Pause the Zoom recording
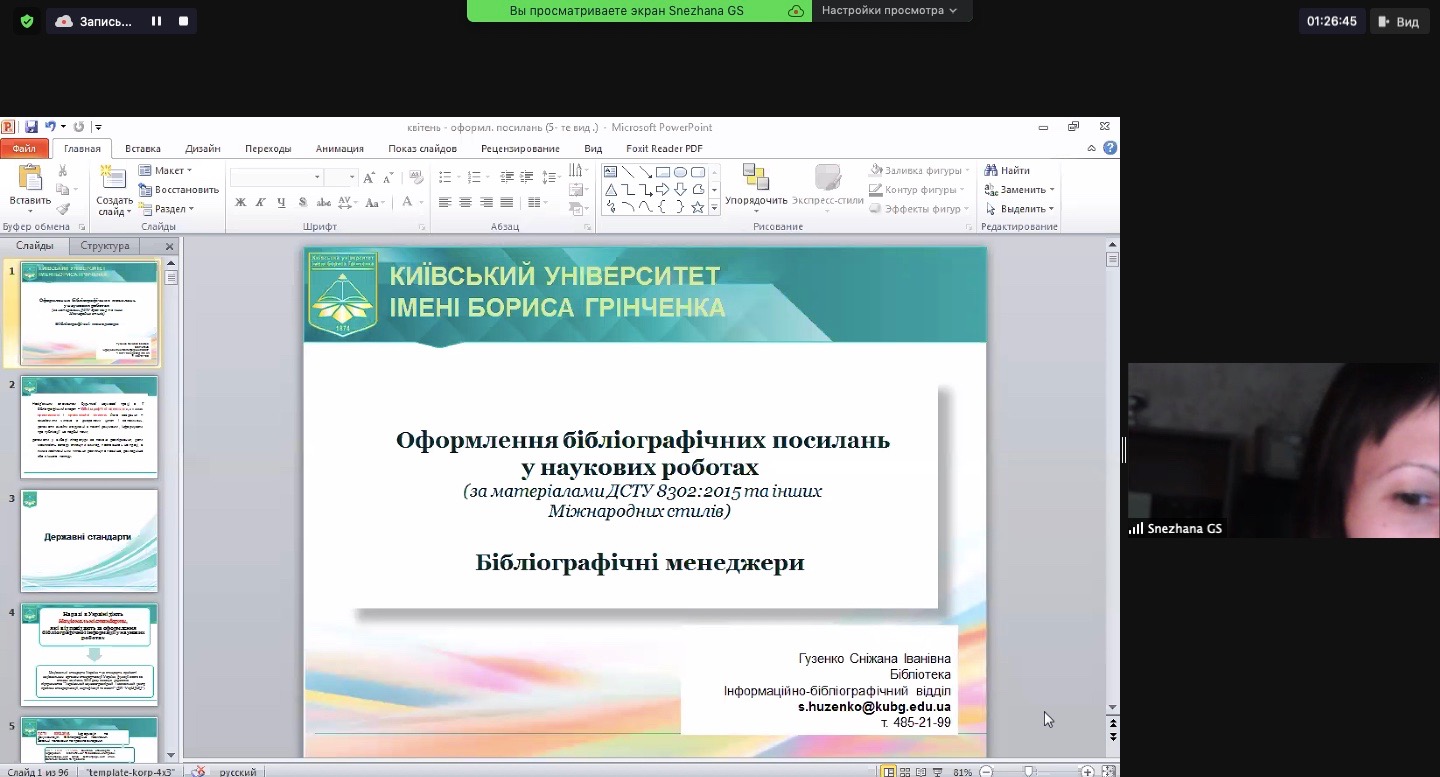Viewport: 1440px width, 777px height. [156, 21]
